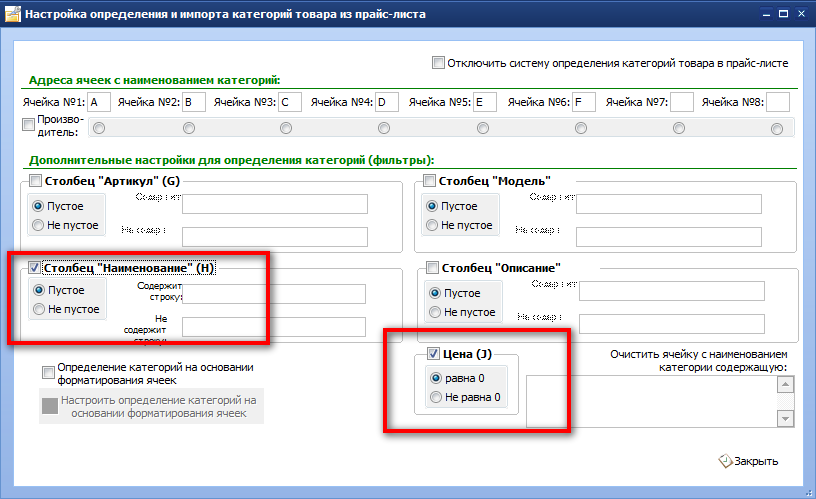This screenshot has width=816, height=499.
Task: Click upper text field in Артикул group
Action: 275,204
